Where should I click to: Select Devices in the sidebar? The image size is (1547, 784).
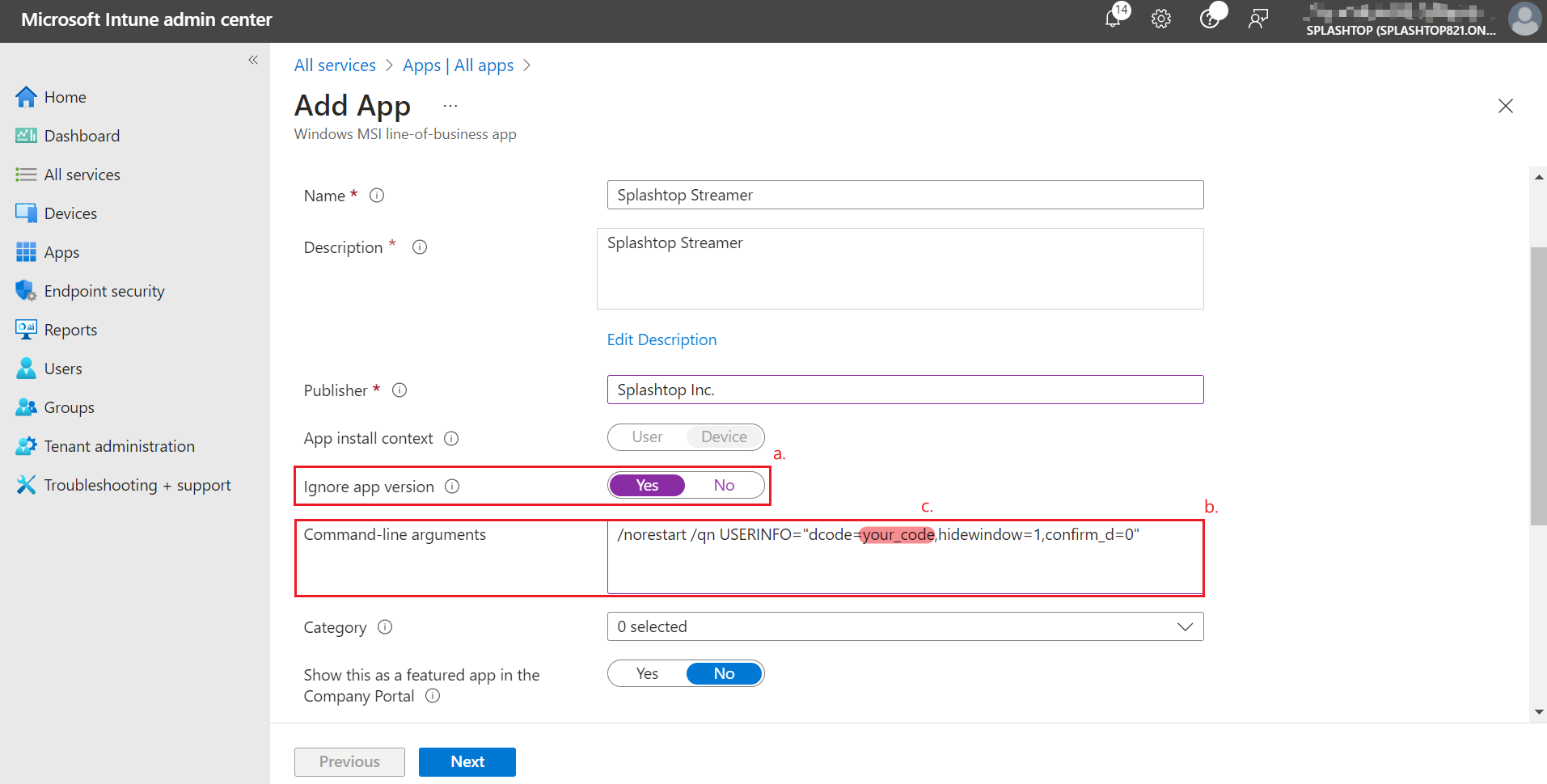click(69, 213)
